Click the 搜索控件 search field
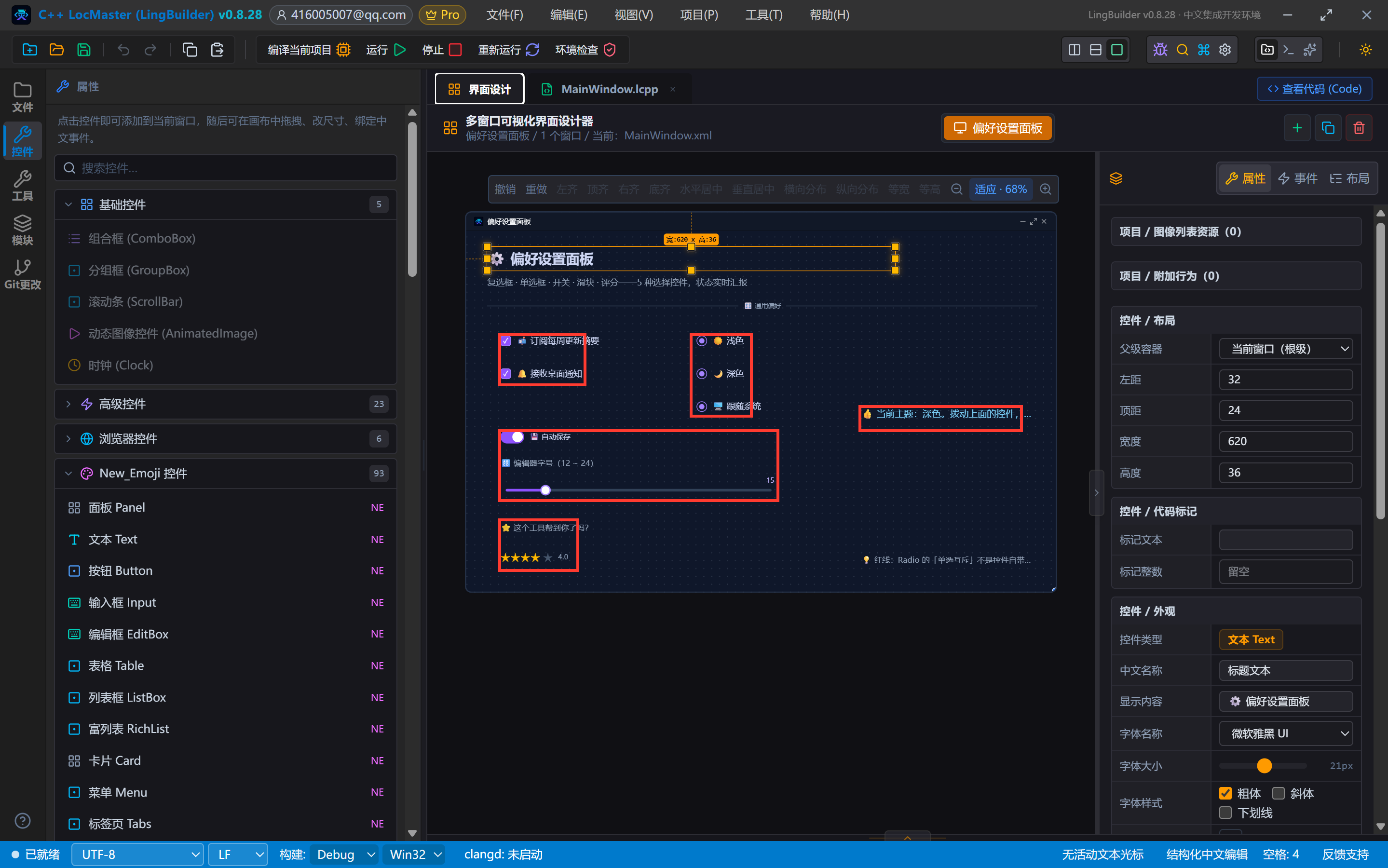 tap(226, 168)
